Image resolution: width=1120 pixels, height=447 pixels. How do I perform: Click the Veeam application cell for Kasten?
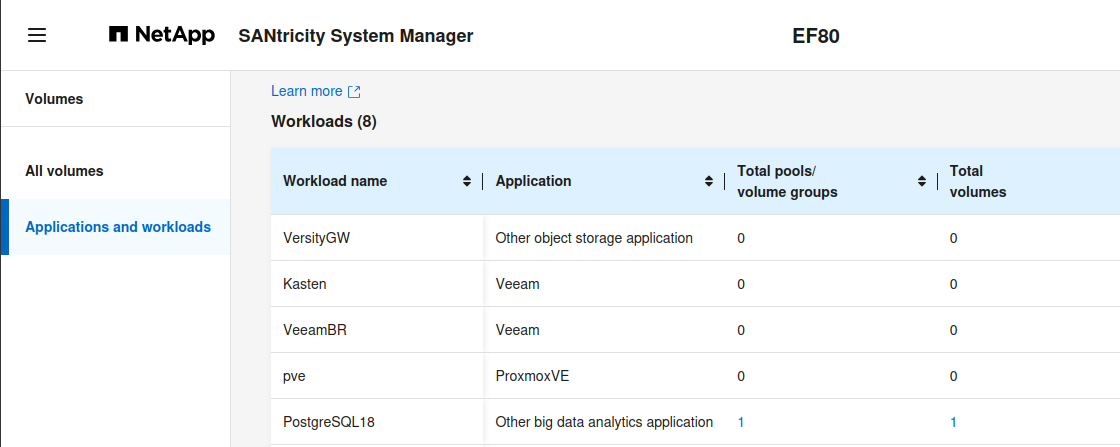tap(517, 284)
